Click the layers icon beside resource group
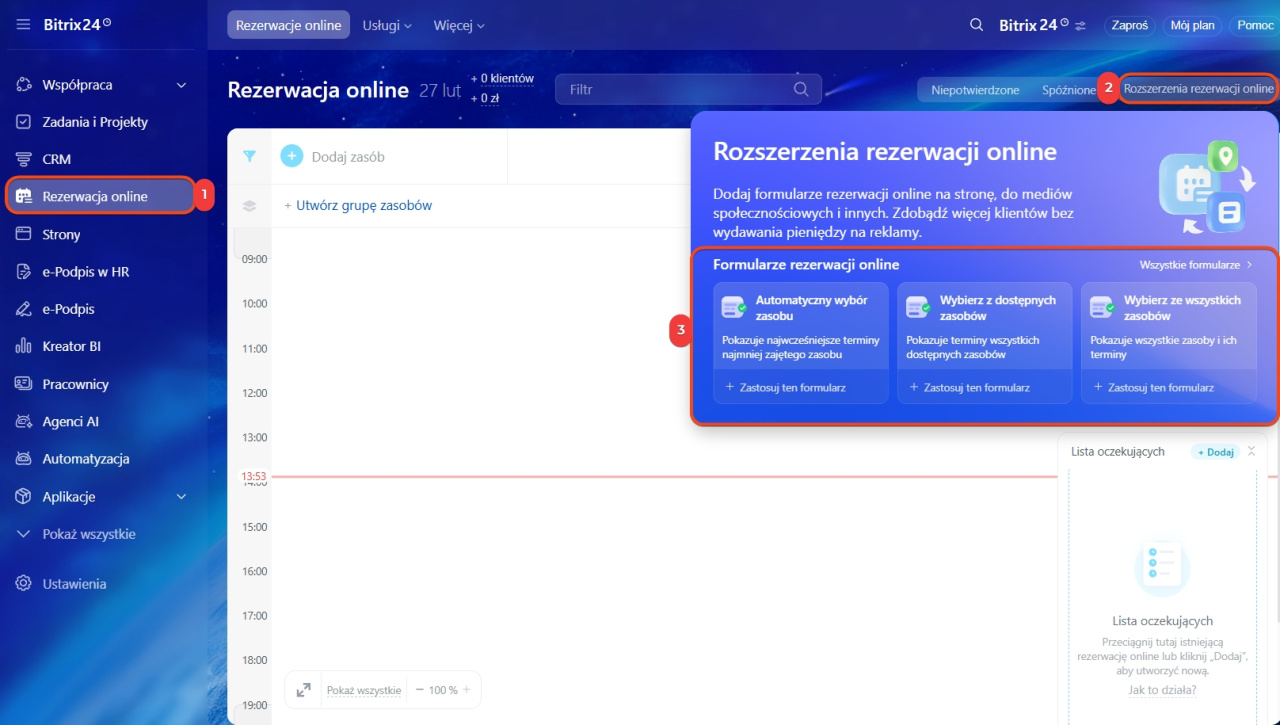The width and height of the screenshot is (1280, 725). click(x=249, y=206)
